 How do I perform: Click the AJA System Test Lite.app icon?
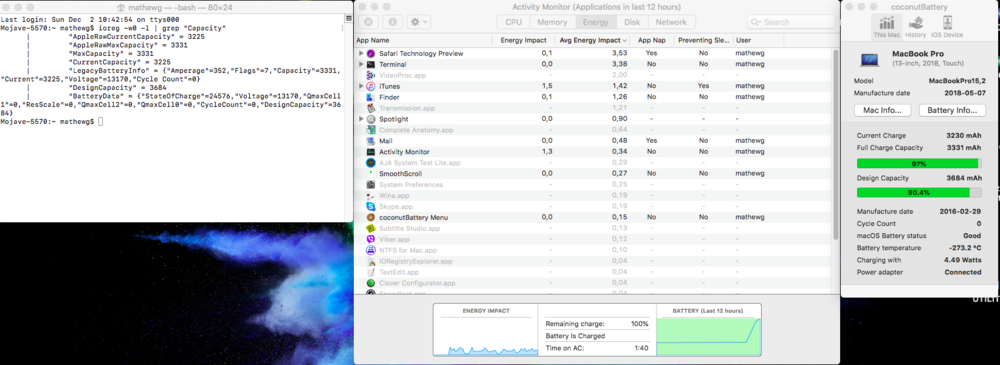(x=371, y=163)
